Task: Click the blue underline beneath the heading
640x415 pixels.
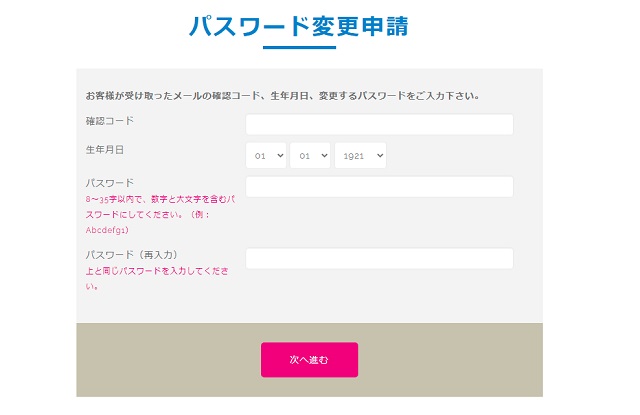Action: pos(299,47)
